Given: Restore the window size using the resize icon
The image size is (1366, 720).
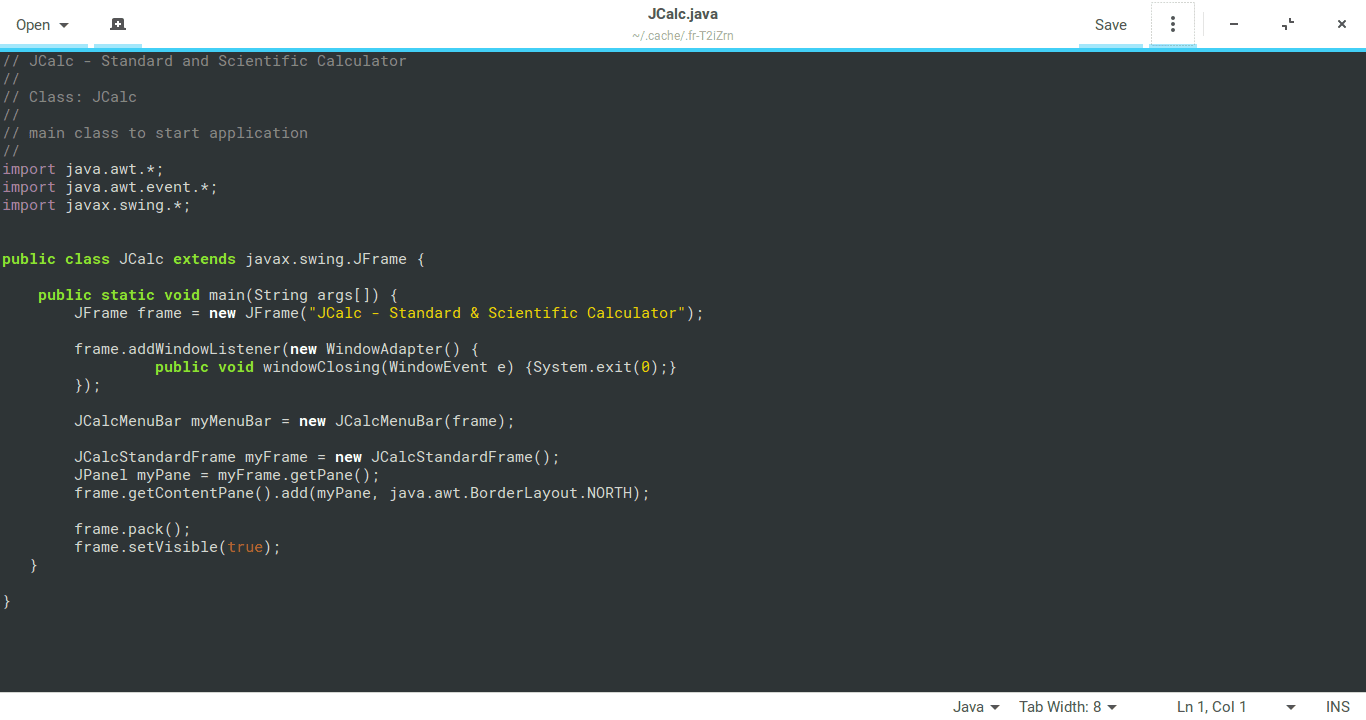Looking at the screenshot, I should tap(1288, 25).
